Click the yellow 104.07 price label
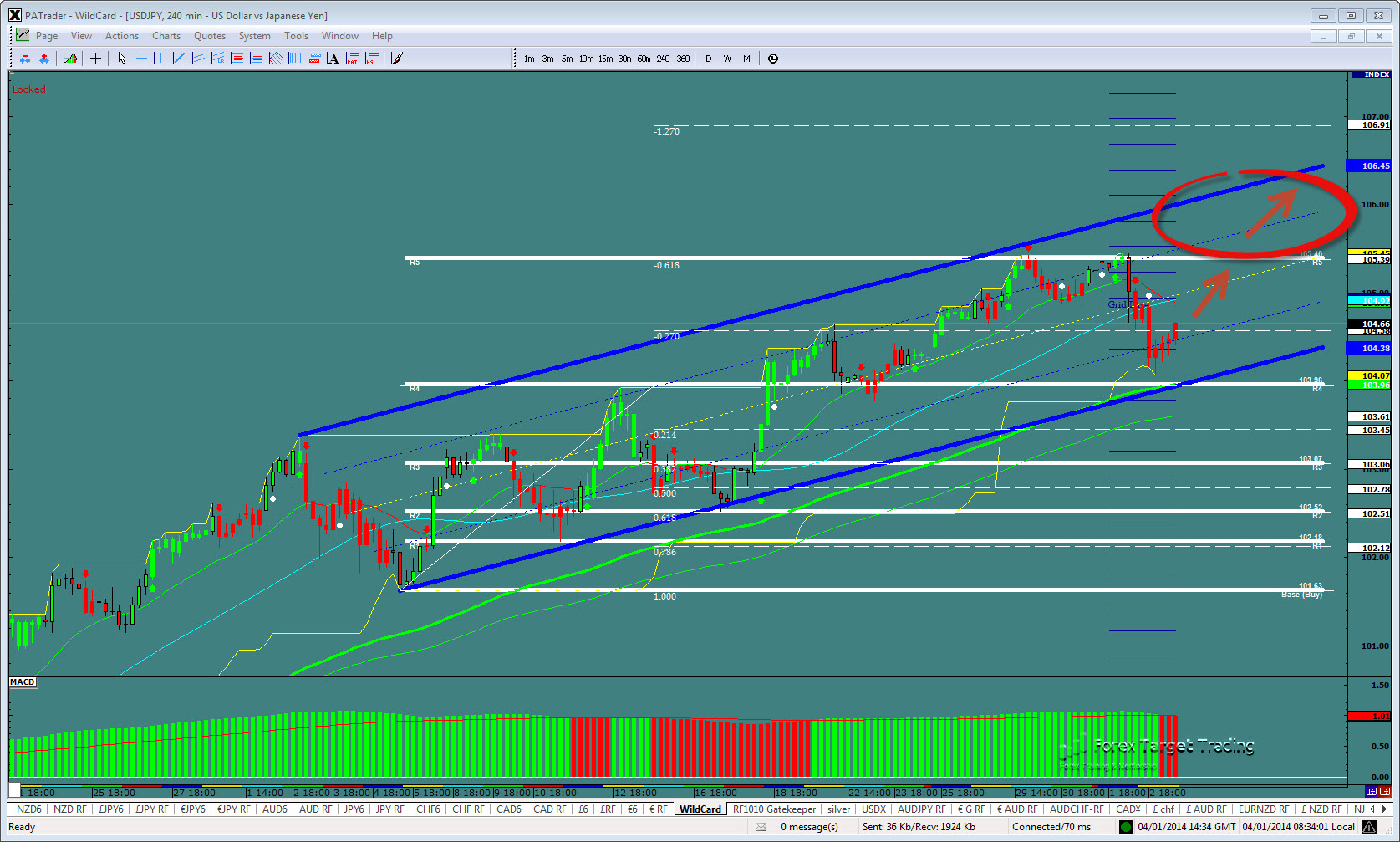Viewport: 1400px width, 842px height. click(x=1370, y=375)
